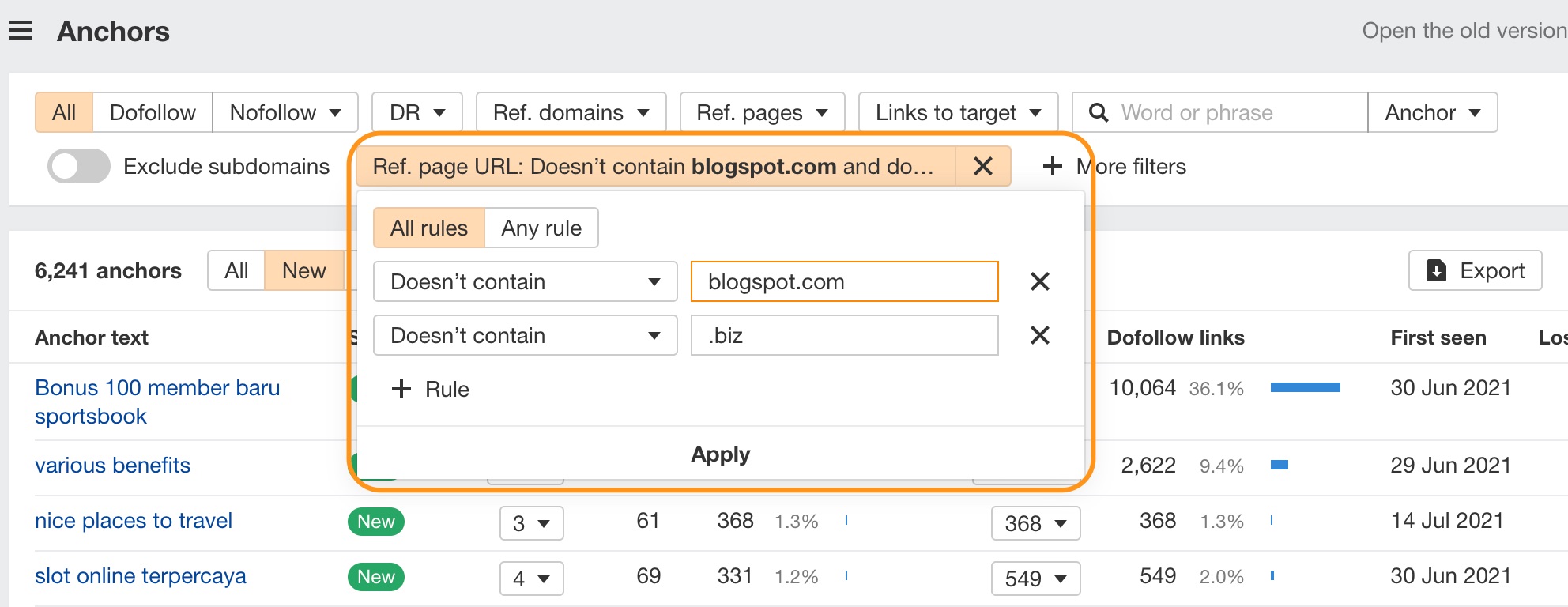1568x607 pixels.
Task: Switch to the Any rule option
Action: [541, 228]
